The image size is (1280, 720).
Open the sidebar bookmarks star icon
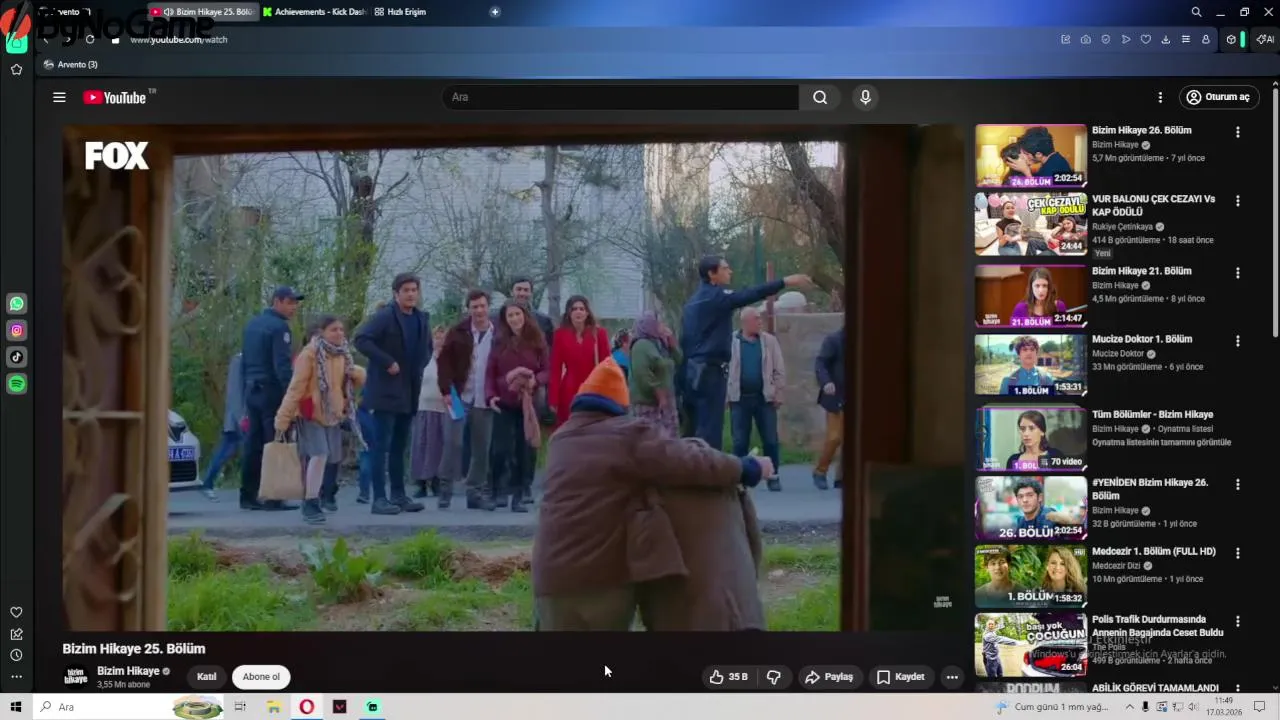[16, 69]
